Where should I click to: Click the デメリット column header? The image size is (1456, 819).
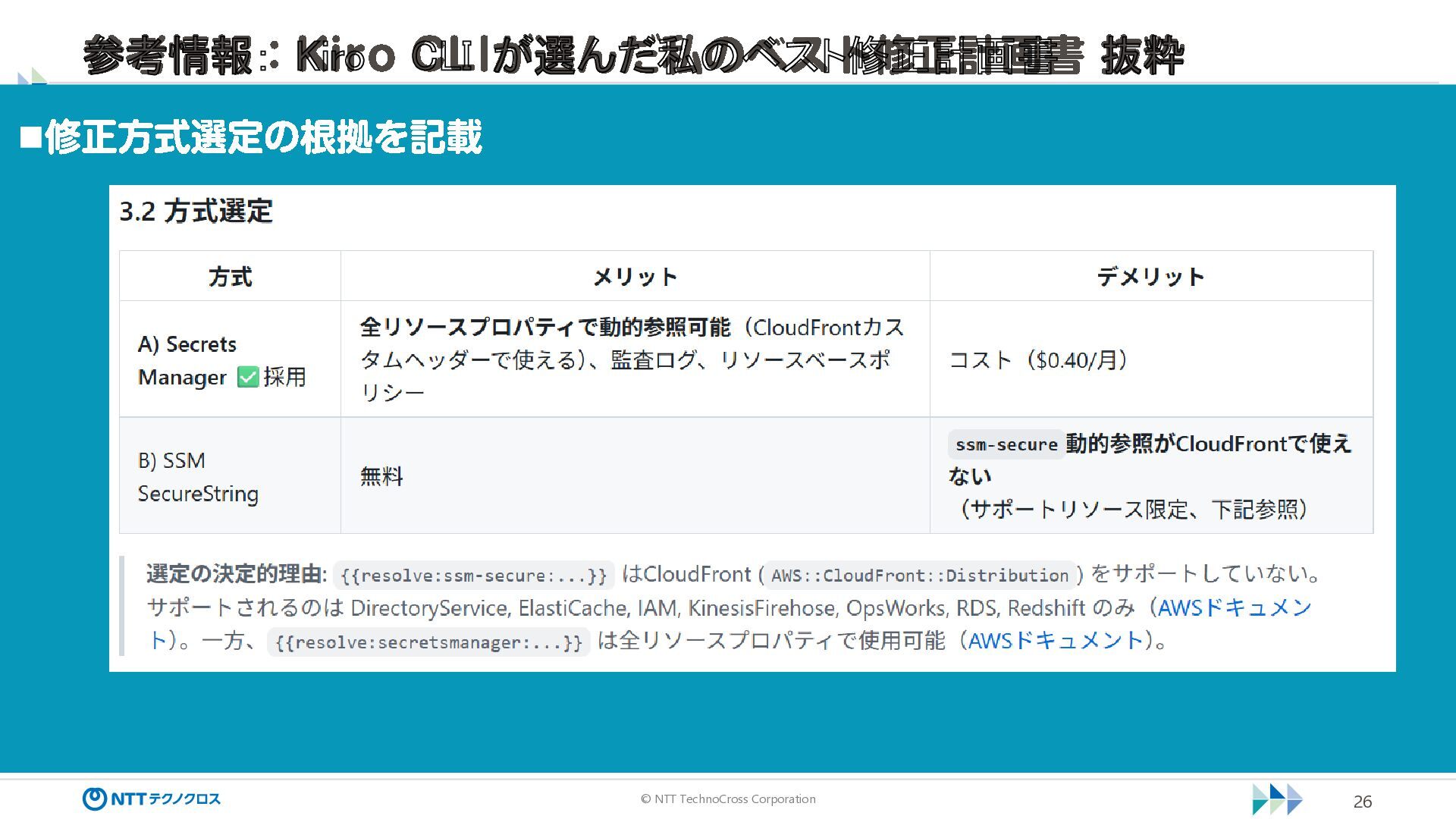1150,277
